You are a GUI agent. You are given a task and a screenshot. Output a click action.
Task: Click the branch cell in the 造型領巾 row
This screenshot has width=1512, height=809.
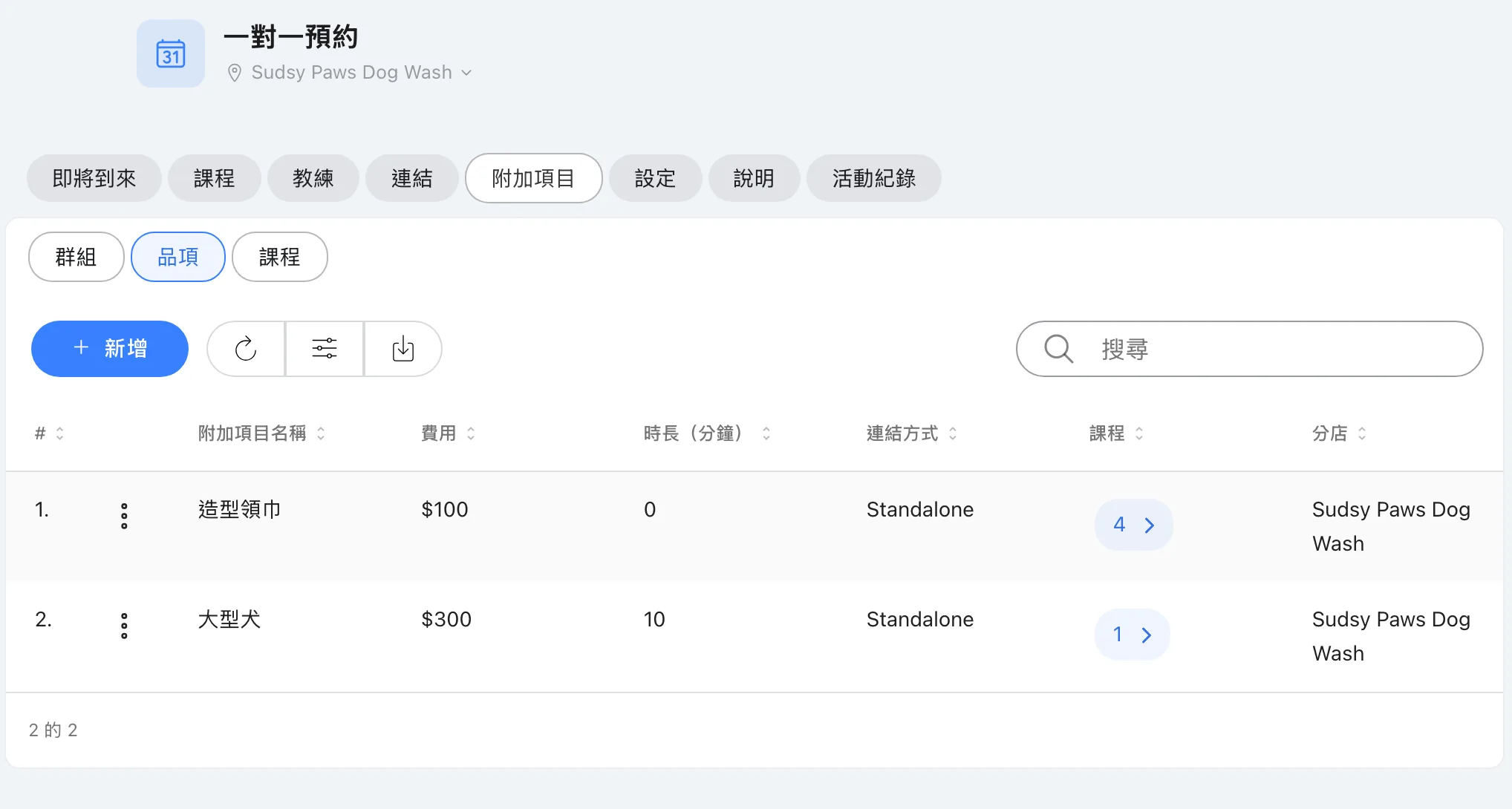[x=1391, y=526]
